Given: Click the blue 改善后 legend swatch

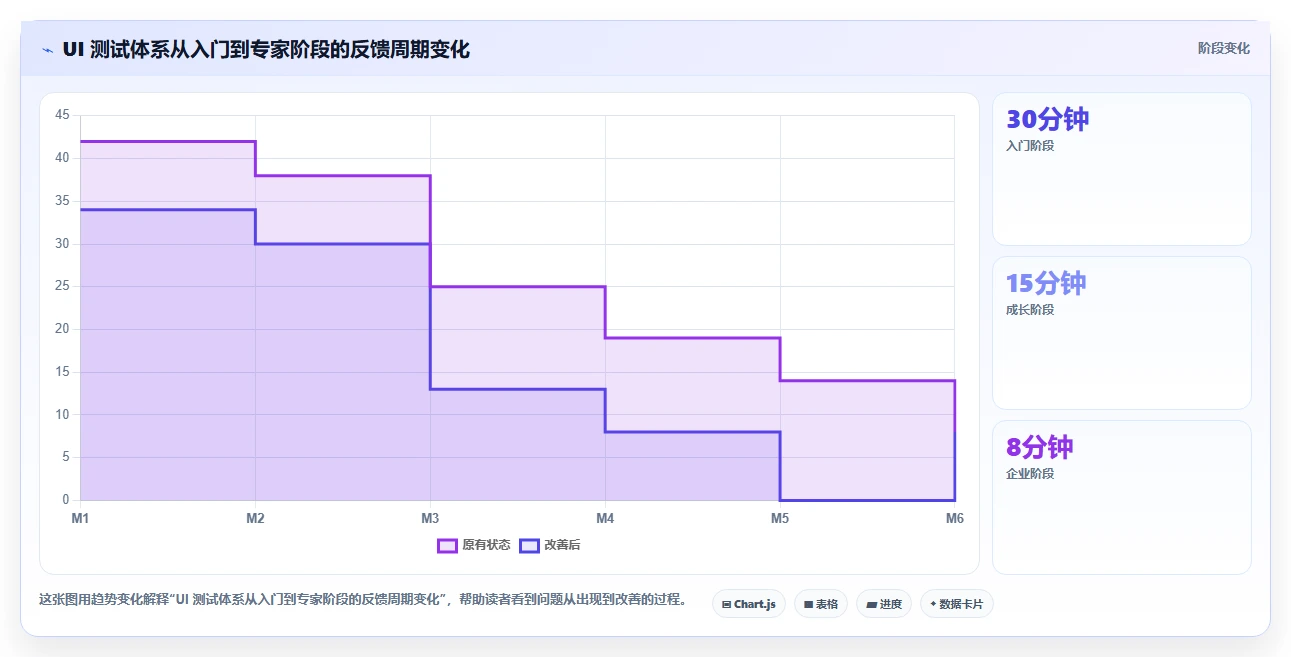Looking at the screenshot, I should [530, 545].
